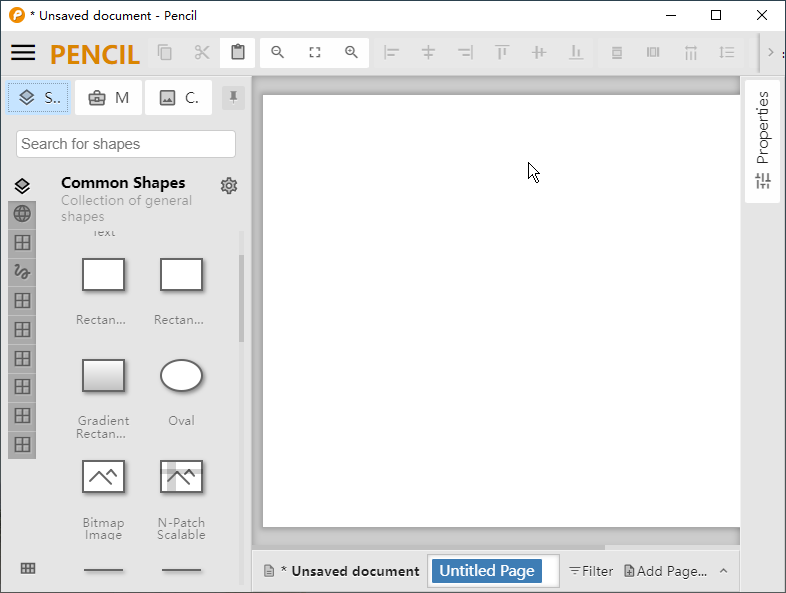Switch to the Shapes tab
Viewport: 786px width, 593px height.
[39, 97]
